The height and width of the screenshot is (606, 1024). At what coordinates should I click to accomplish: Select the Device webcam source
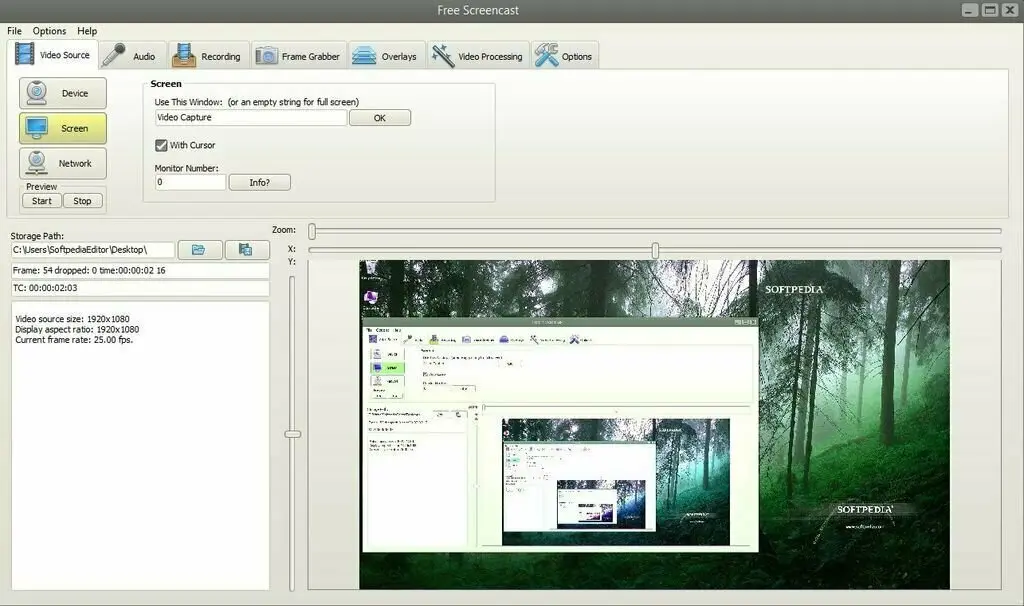tap(62, 93)
